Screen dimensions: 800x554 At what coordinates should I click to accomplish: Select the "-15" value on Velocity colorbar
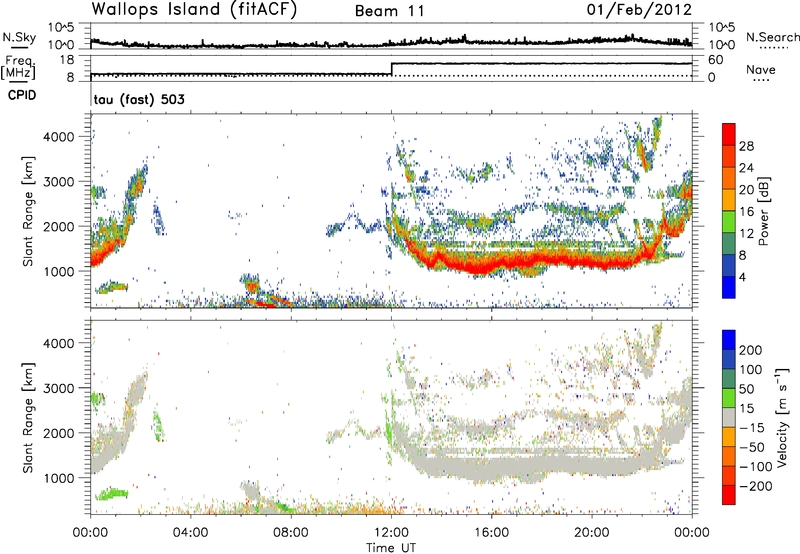coord(752,428)
